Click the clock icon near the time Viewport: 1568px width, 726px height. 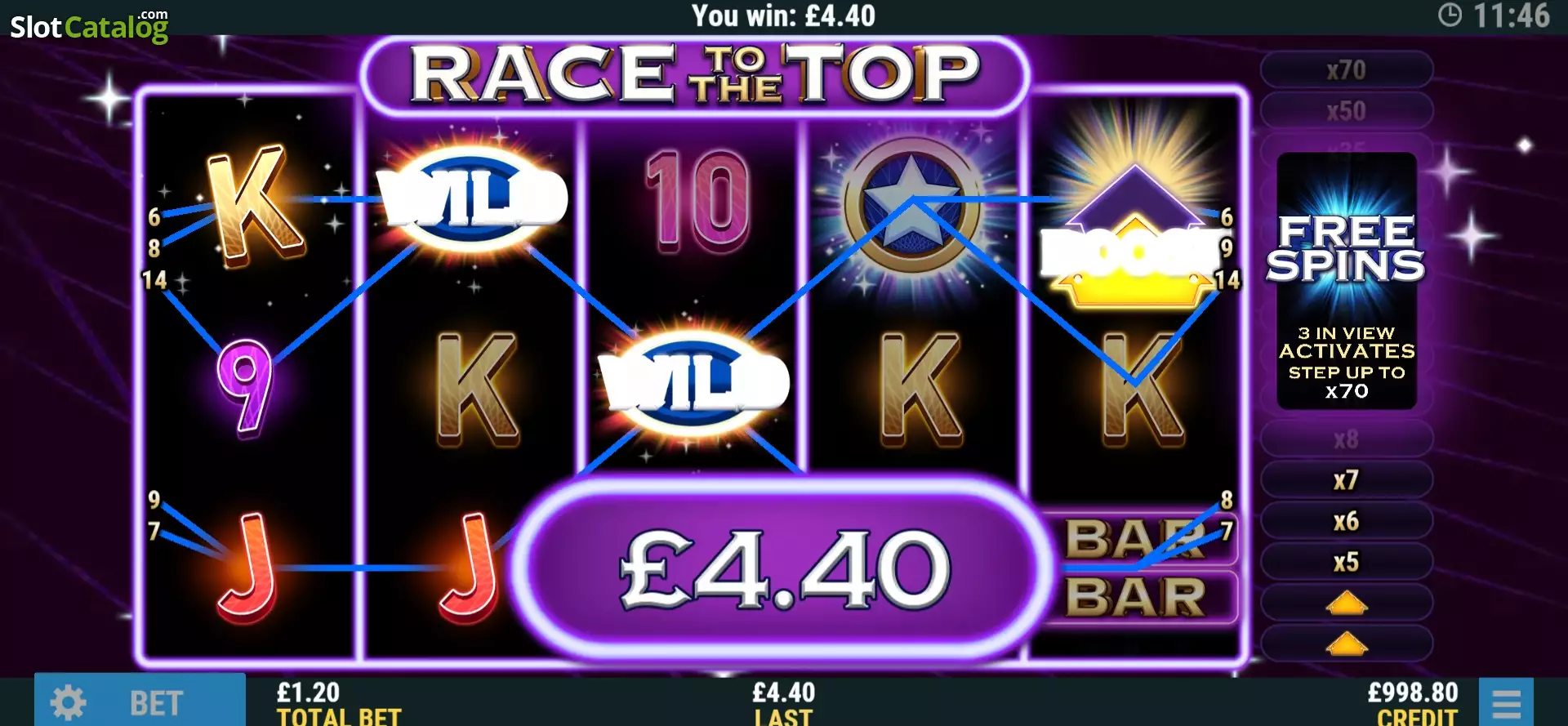(x=1450, y=15)
